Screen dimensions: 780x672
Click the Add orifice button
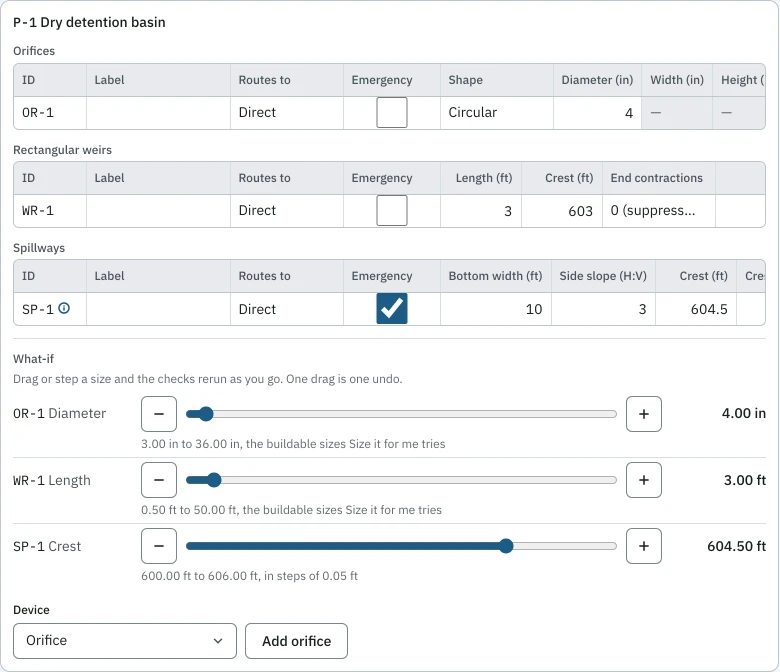coord(296,641)
